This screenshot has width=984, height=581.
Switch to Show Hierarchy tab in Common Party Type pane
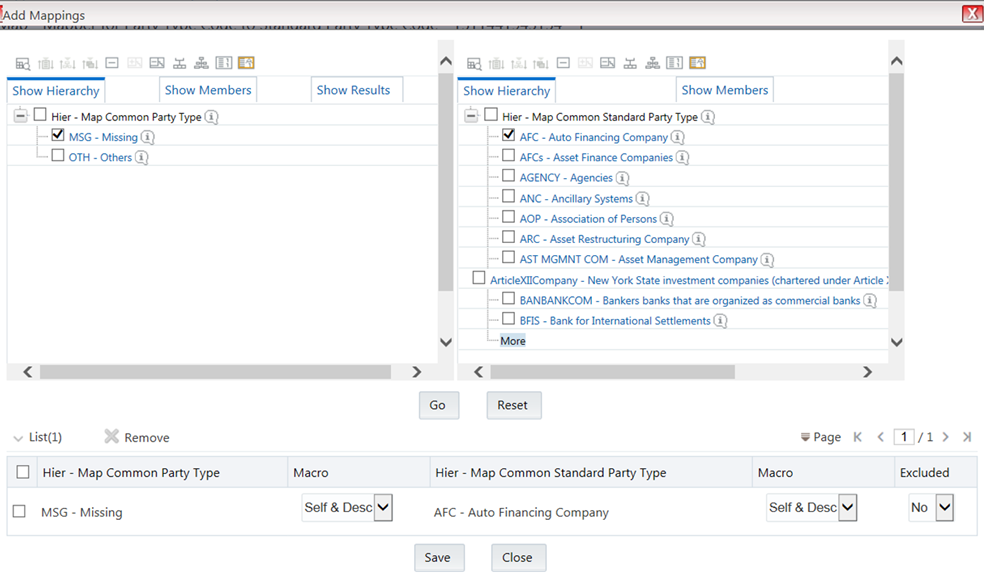[x=56, y=90]
